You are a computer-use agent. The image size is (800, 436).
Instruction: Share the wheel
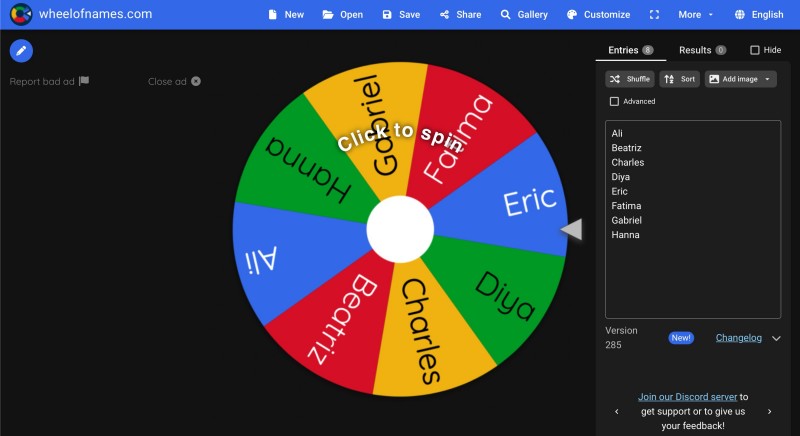(461, 15)
